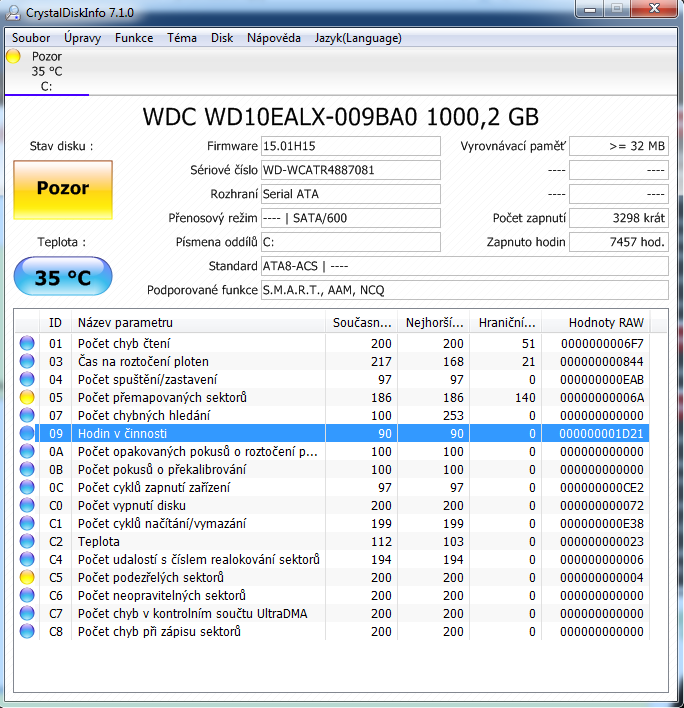The image size is (684, 708).
Task: Click the CrystalDiskInfo title bar app icon
Action: click(16, 13)
